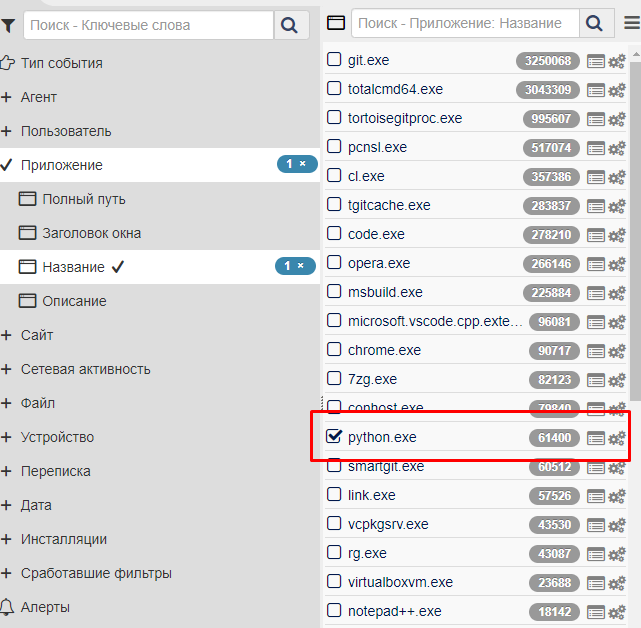Click the keyword search magnifier icon
This screenshot has width=641, height=628.
click(x=290, y=25)
